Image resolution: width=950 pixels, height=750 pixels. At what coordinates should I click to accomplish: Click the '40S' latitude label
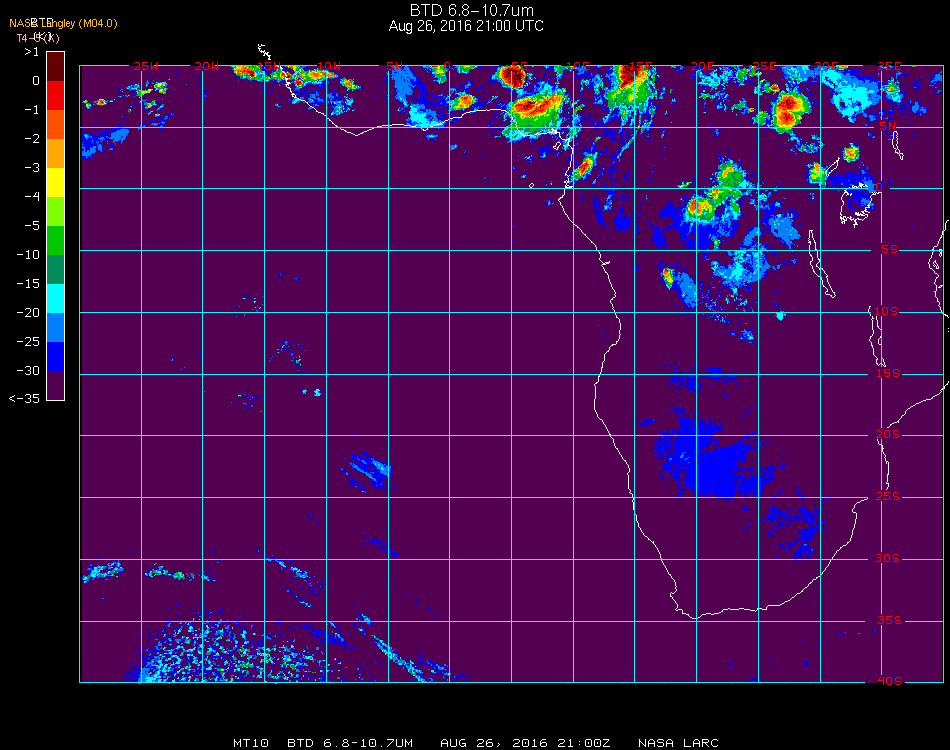pos(889,682)
